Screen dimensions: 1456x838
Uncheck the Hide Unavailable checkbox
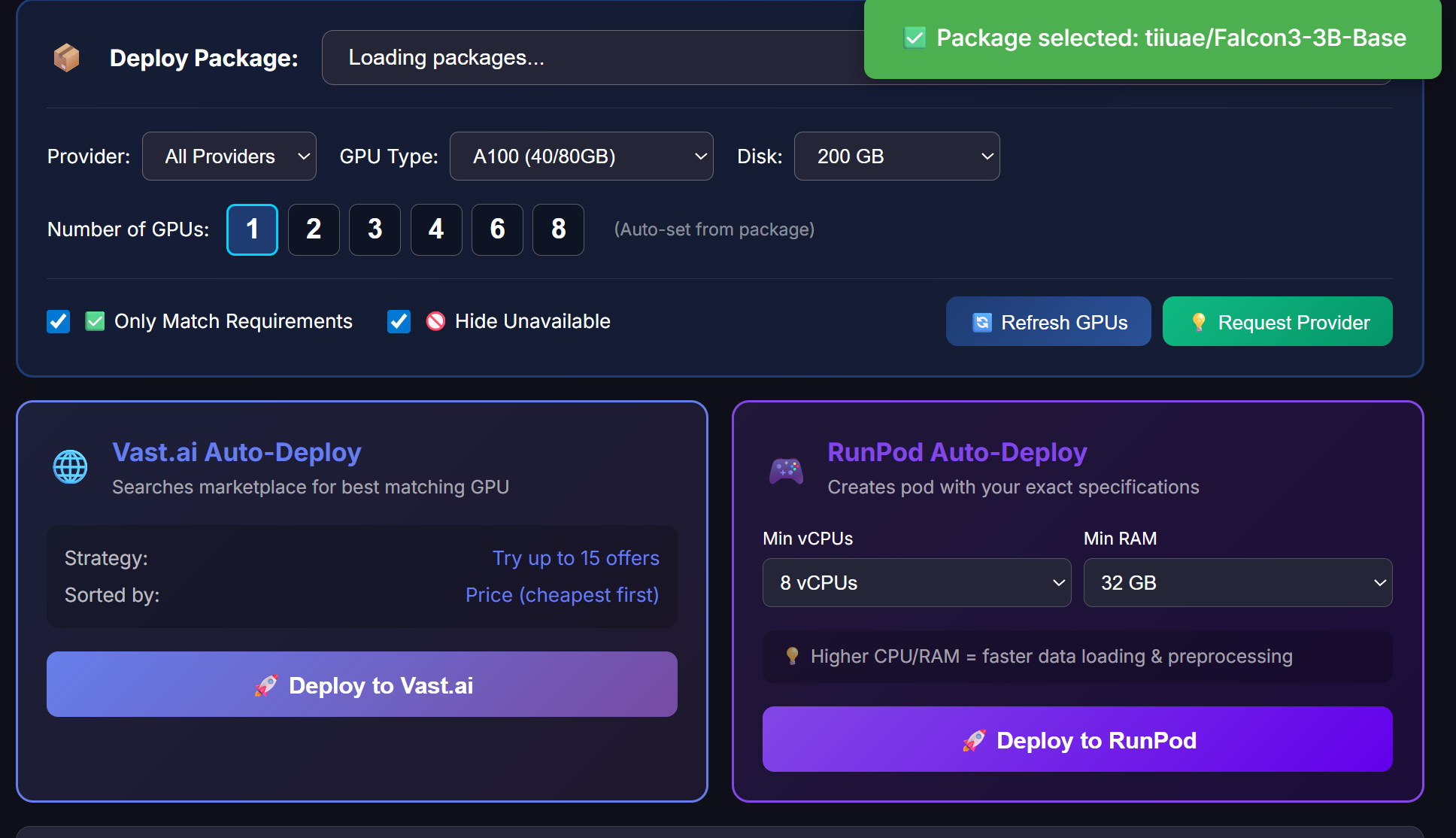point(399,321)
